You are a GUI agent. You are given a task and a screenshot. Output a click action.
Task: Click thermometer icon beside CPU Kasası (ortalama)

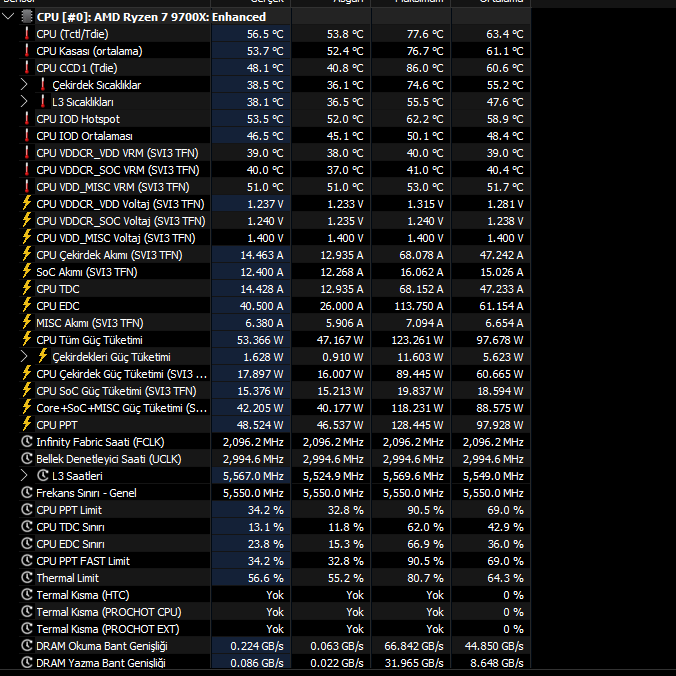[x=27, y=51]
